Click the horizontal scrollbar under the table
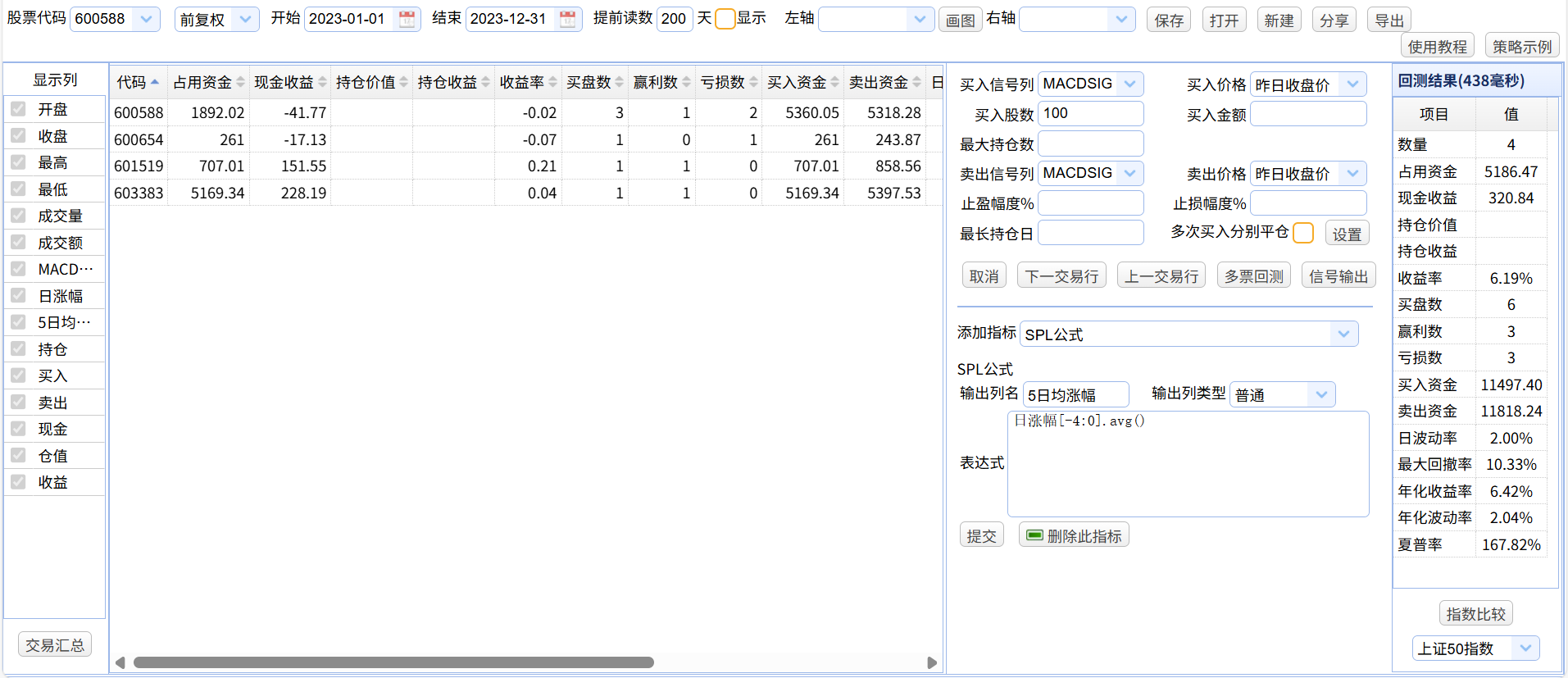1568x678 pixels. click(393, 662)
